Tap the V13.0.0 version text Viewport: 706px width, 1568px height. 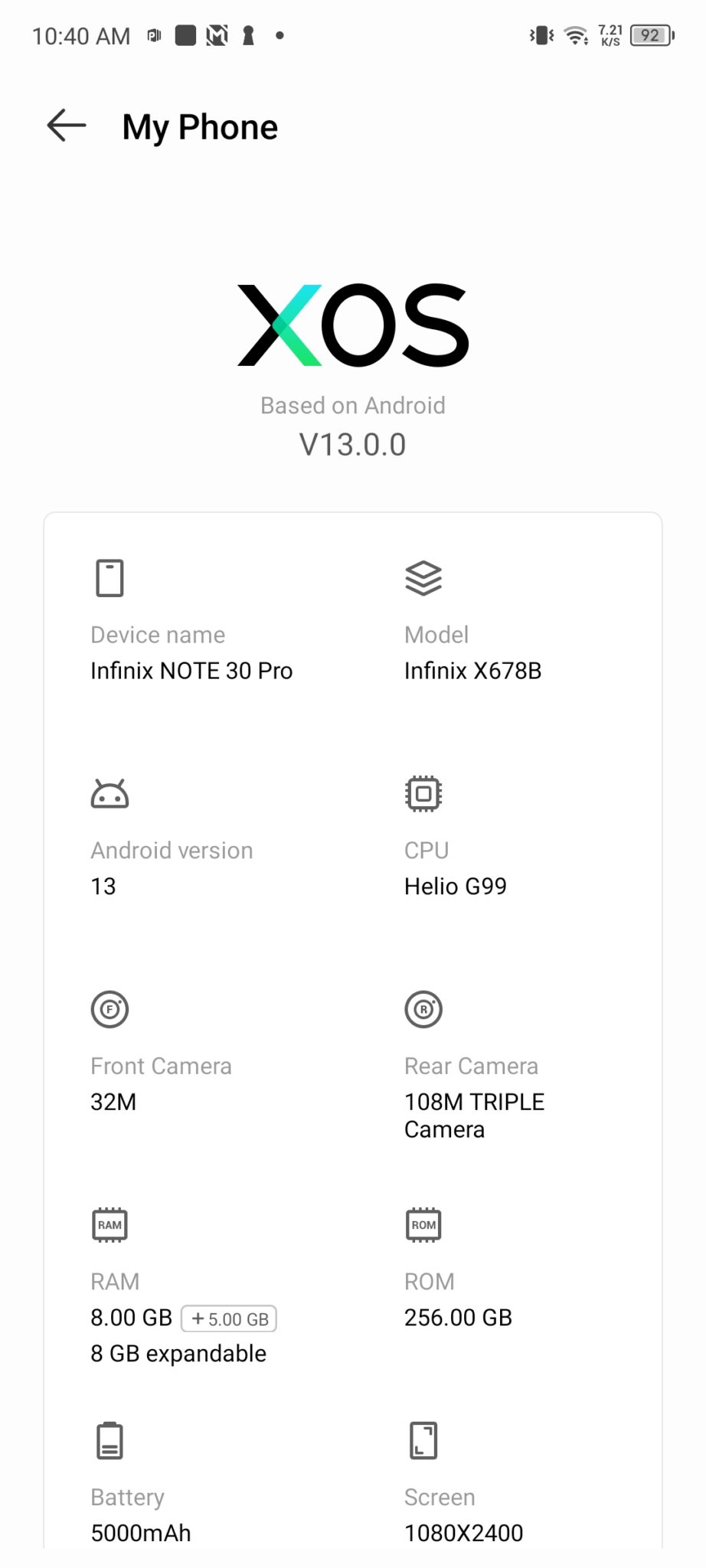[x=353, y=445]
